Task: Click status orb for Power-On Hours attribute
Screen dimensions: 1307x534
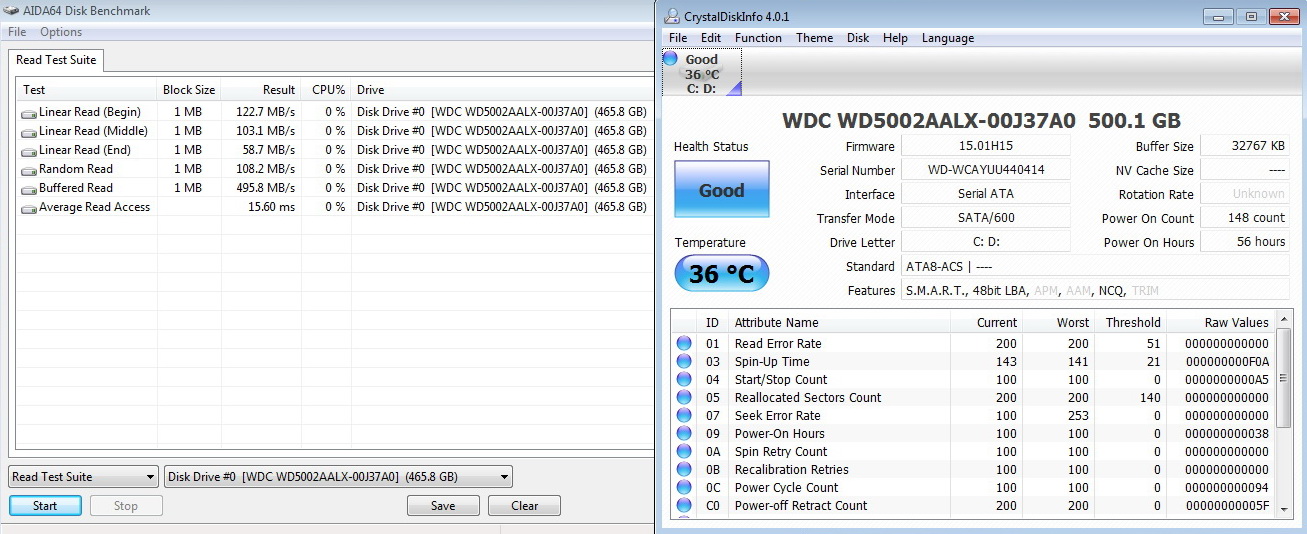Action: pyautogui.click(x=684, y=433)
